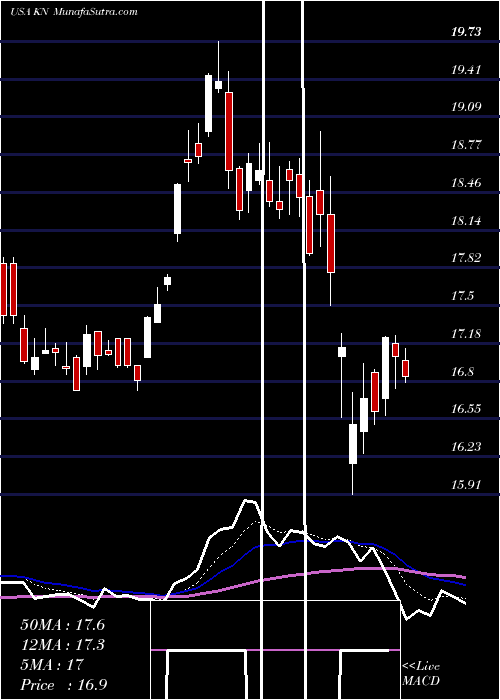Select the 16.8 price axis label
Viewport: 500px width, 700px height.
(463, 372)
